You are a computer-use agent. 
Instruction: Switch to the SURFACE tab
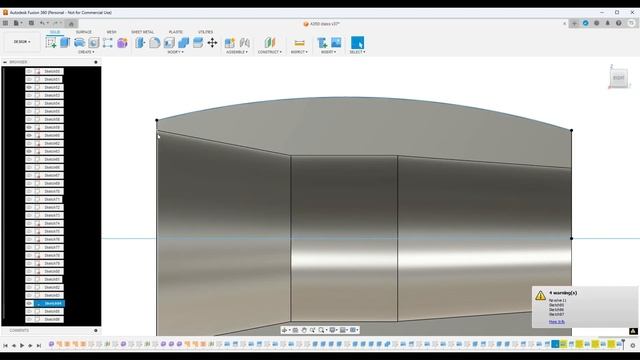click(84, 32)
